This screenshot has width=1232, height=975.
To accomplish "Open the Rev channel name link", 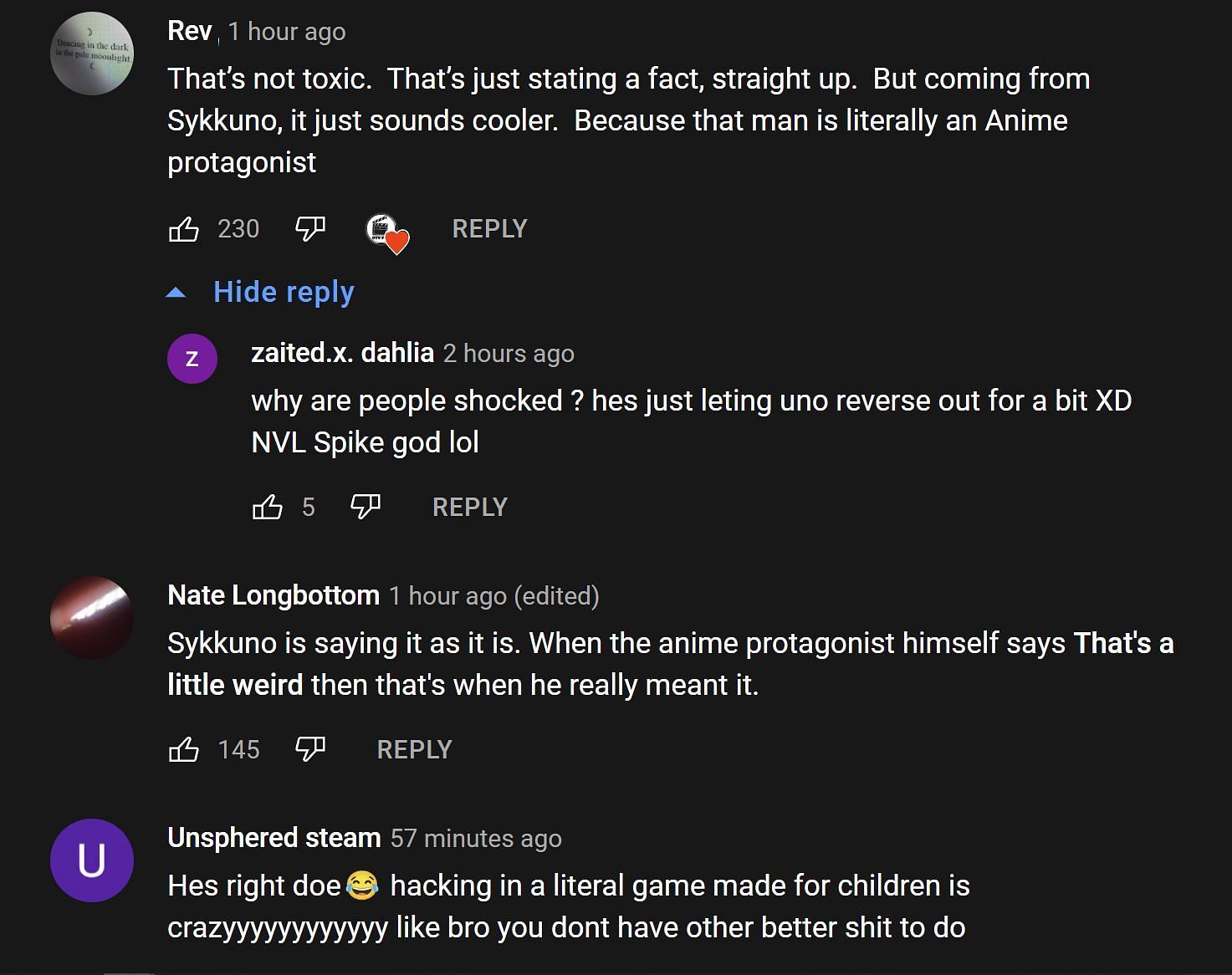I will (189, 31).
